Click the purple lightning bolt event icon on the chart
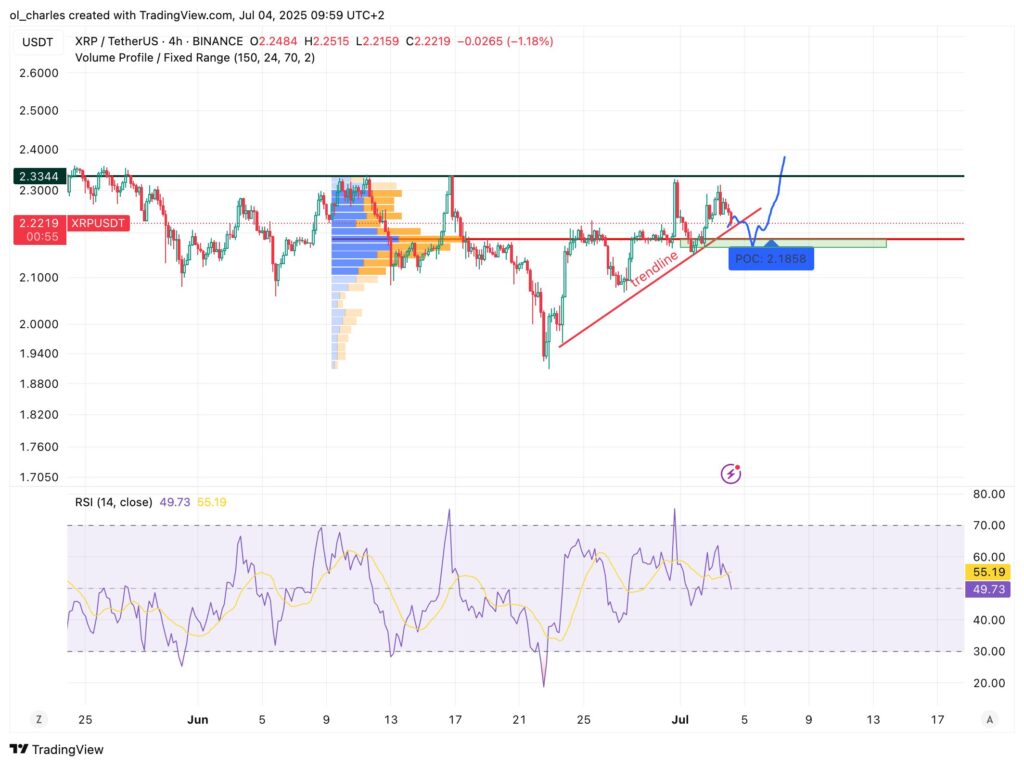The image size is (1024, 766). (x=731, y=473)
